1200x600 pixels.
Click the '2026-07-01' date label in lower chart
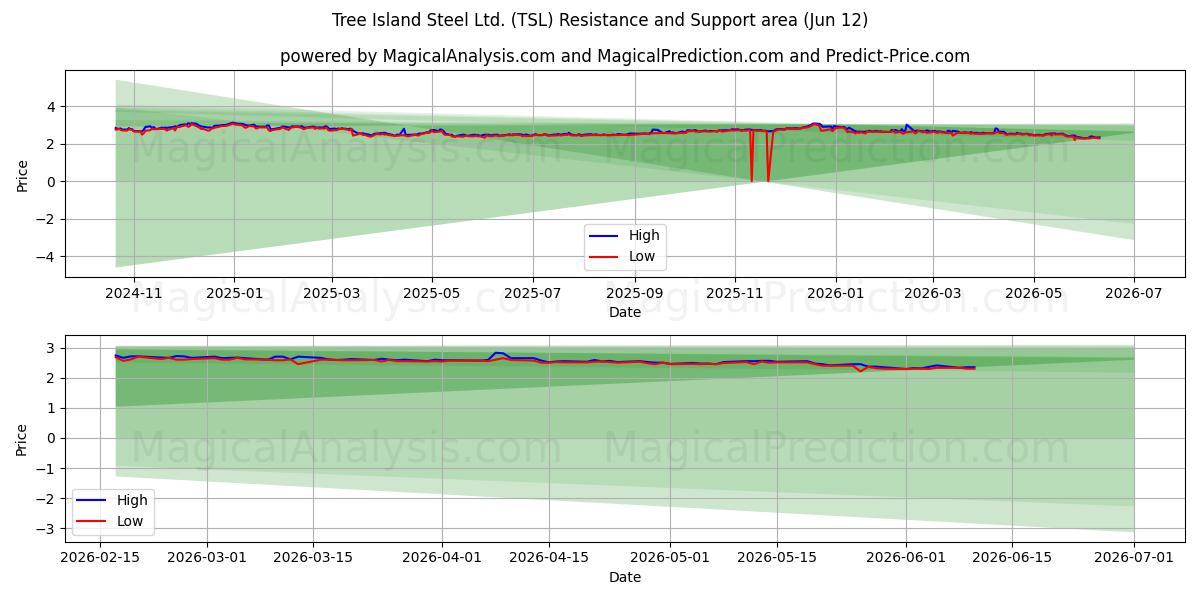point(1134,559)
